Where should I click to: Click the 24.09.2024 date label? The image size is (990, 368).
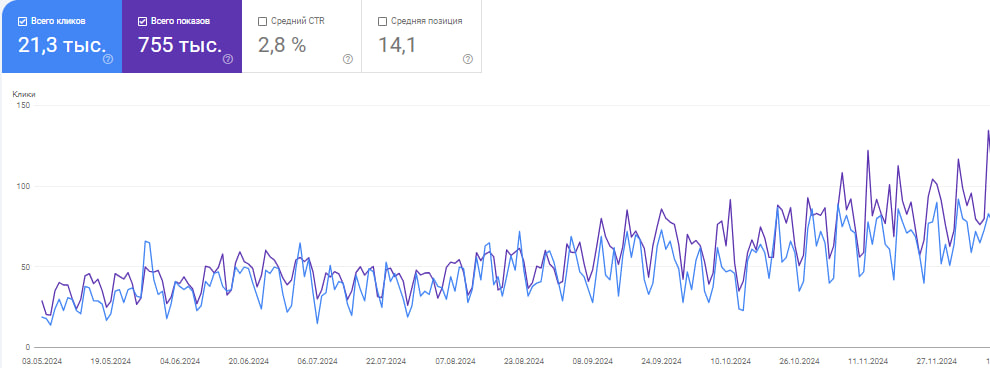point(661,362)
